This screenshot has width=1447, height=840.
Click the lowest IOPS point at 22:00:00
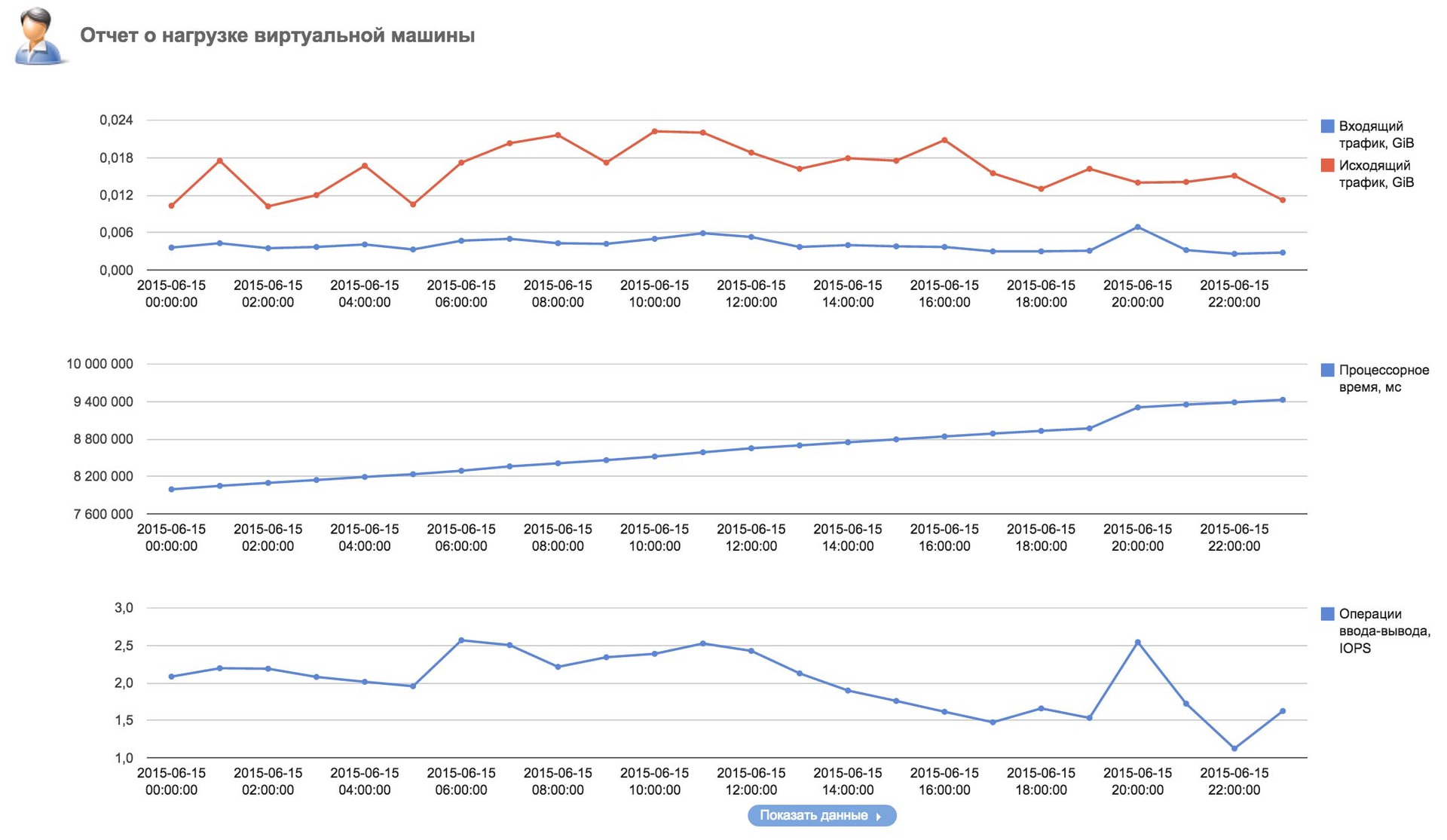[x=1234, y=748]
